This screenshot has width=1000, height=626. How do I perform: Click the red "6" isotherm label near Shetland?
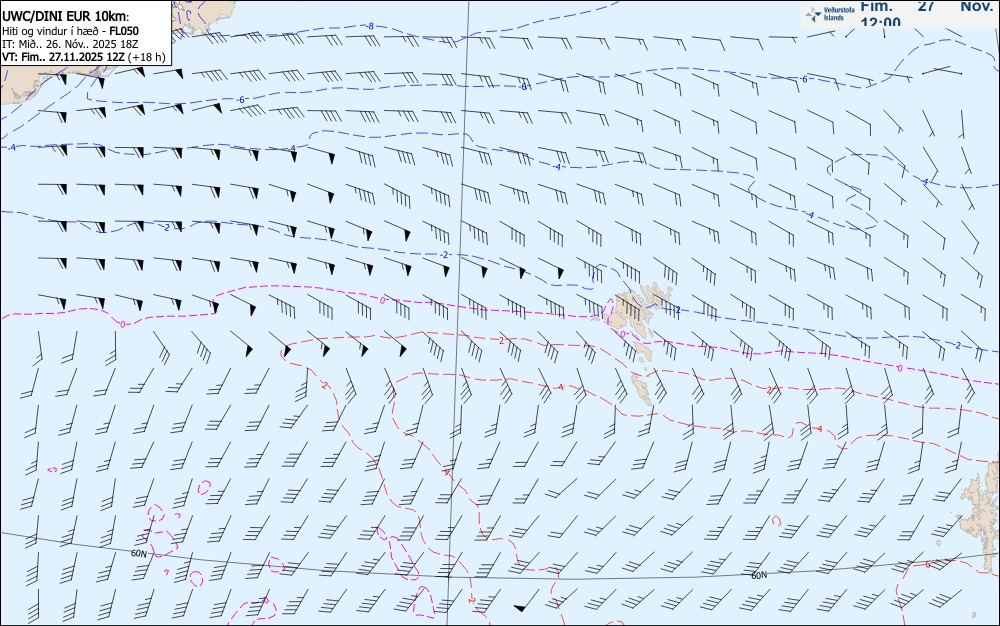tap(927, 565)
